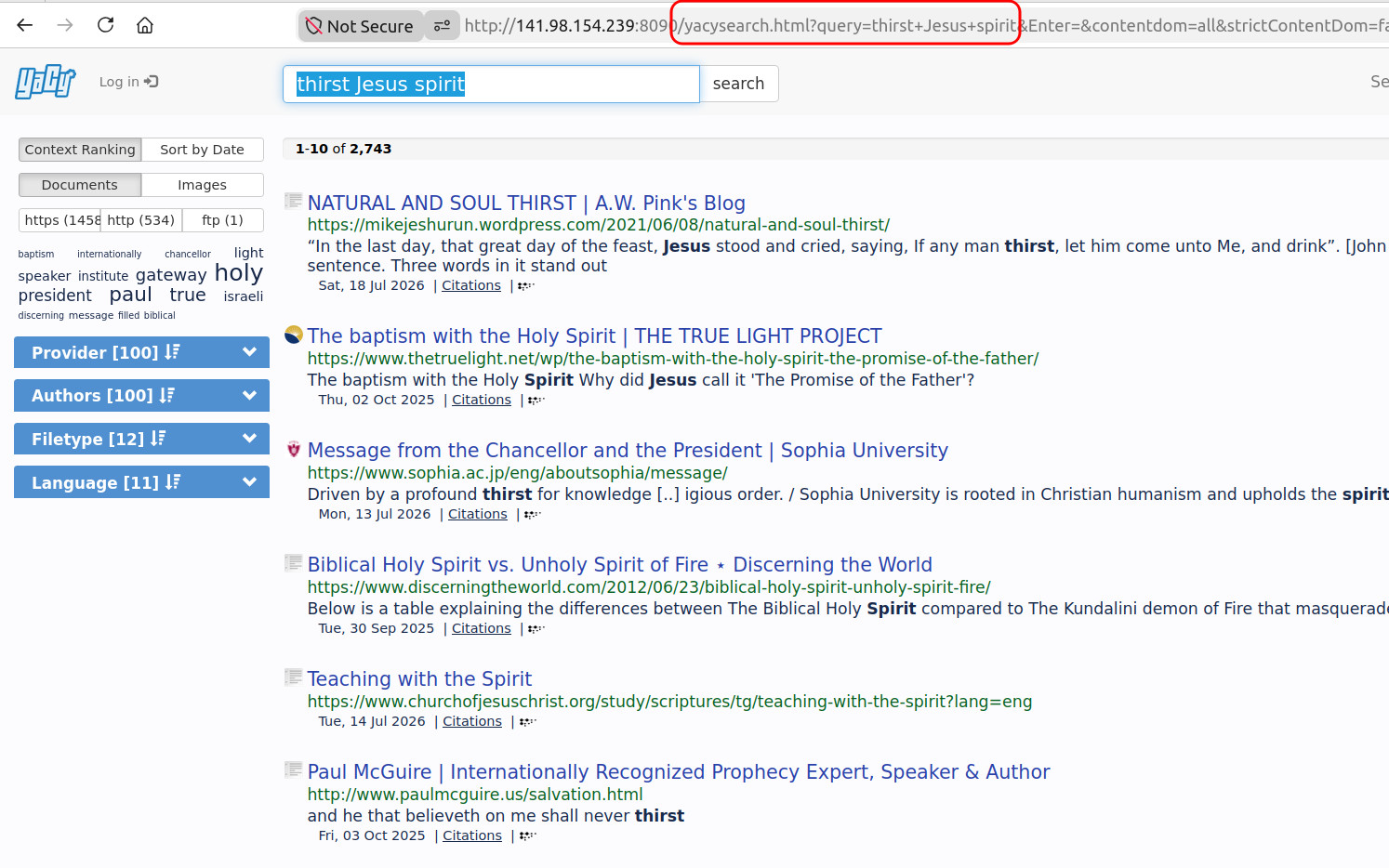Switch ranking to Sort by Date
This screenshot has height=868, width=1389.
point(202,150)
